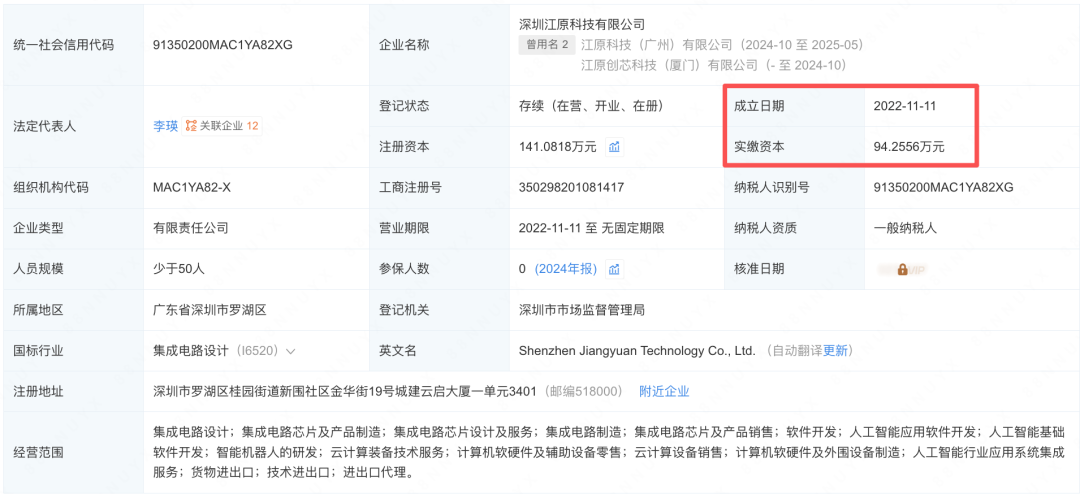
Task: Open the insured headcount chart icon
Action: (614, 269)
